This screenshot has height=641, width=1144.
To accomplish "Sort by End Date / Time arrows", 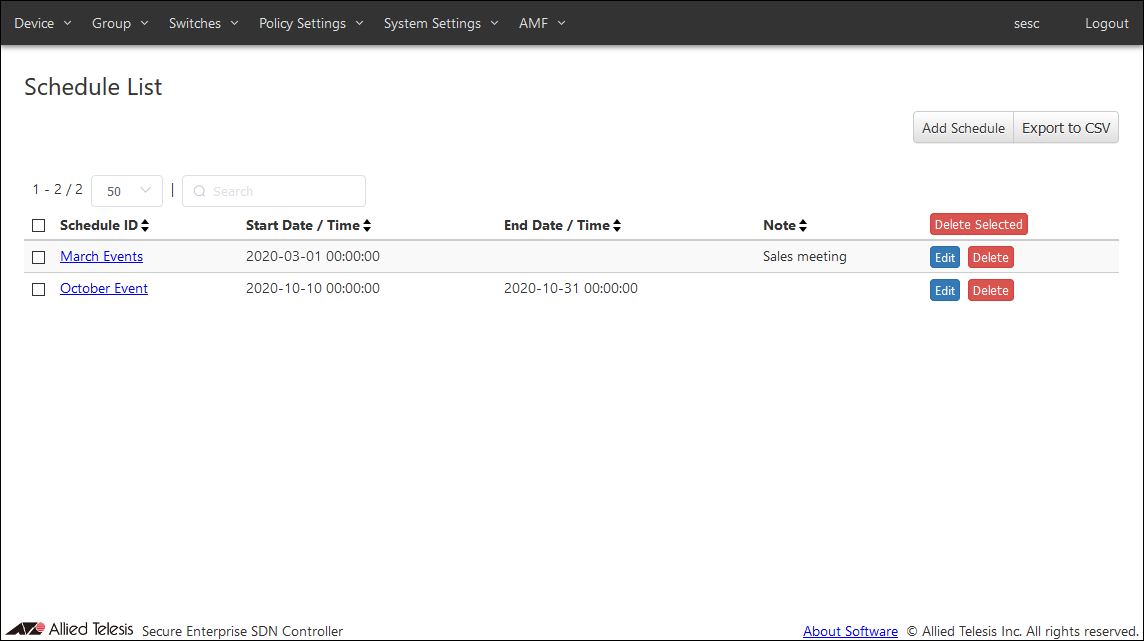I will (x=617, y=226).
